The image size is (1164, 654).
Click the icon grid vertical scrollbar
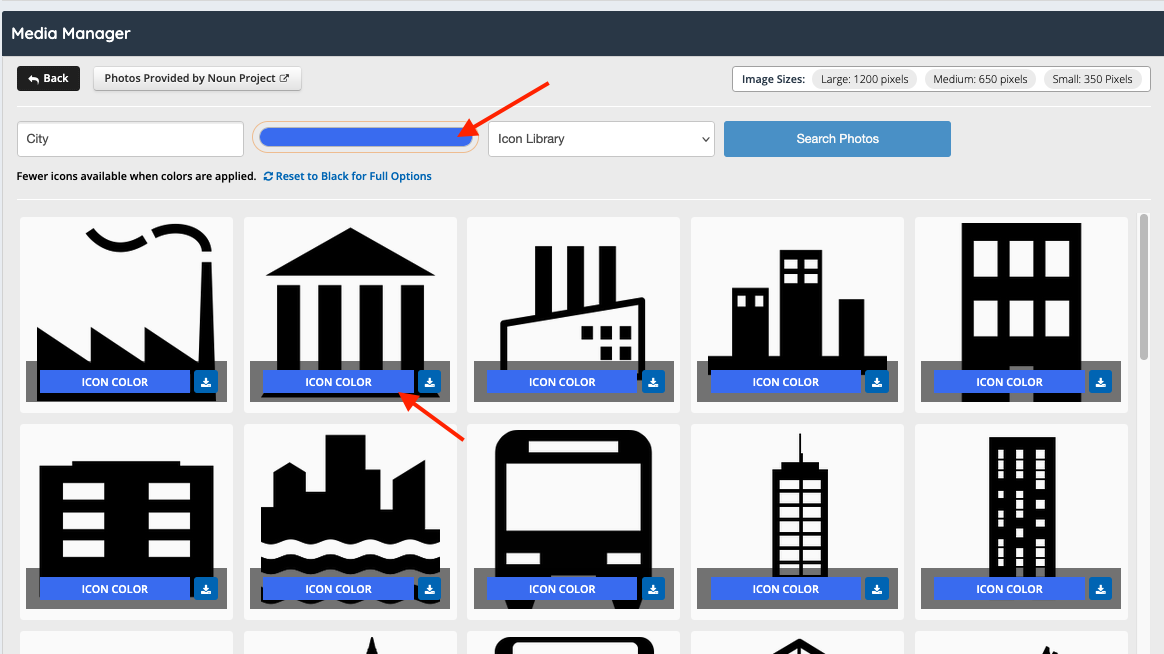1143,287
